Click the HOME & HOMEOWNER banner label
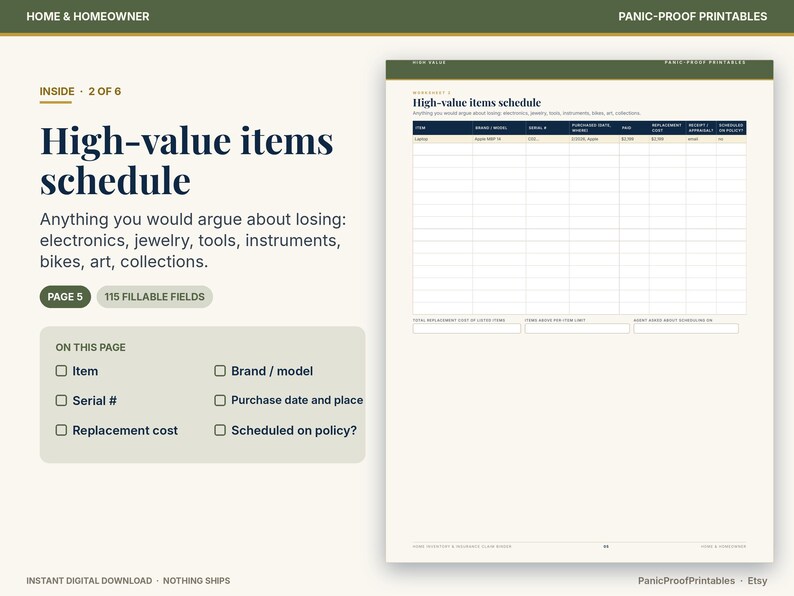794x596 pixels. (88, 16)
